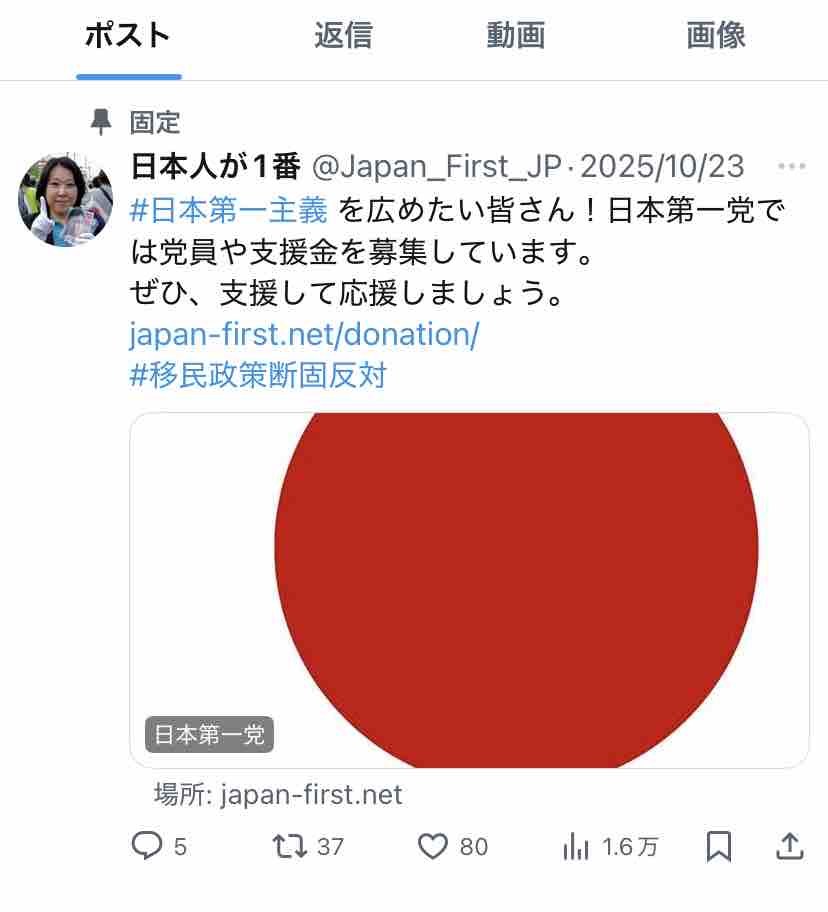Select the ポスト tab
Screen dimensions: 828x912
tap(128, 36)
